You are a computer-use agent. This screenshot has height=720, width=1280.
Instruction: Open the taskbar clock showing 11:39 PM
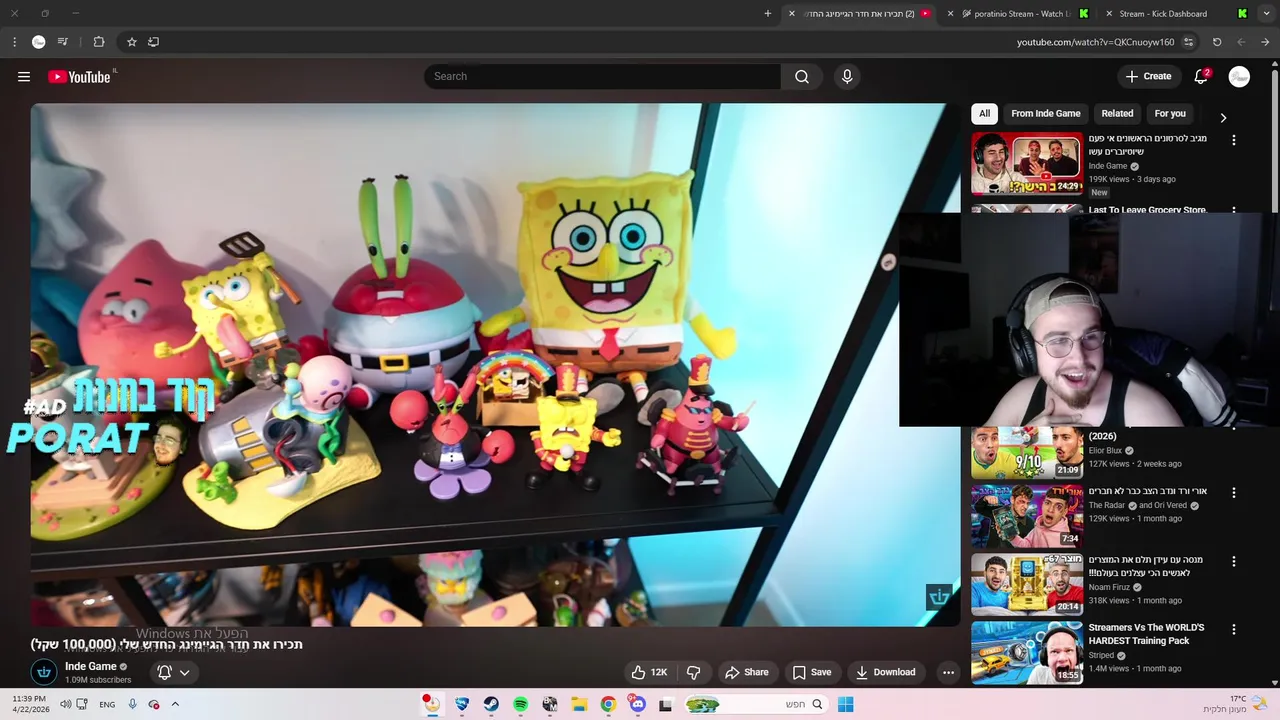pyautogui.click(x=30, y=704)
